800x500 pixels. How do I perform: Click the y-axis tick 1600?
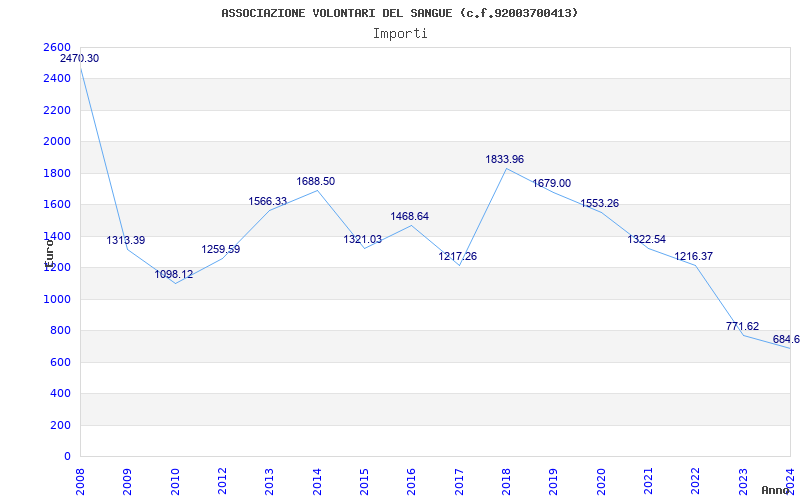click(57, 205)
